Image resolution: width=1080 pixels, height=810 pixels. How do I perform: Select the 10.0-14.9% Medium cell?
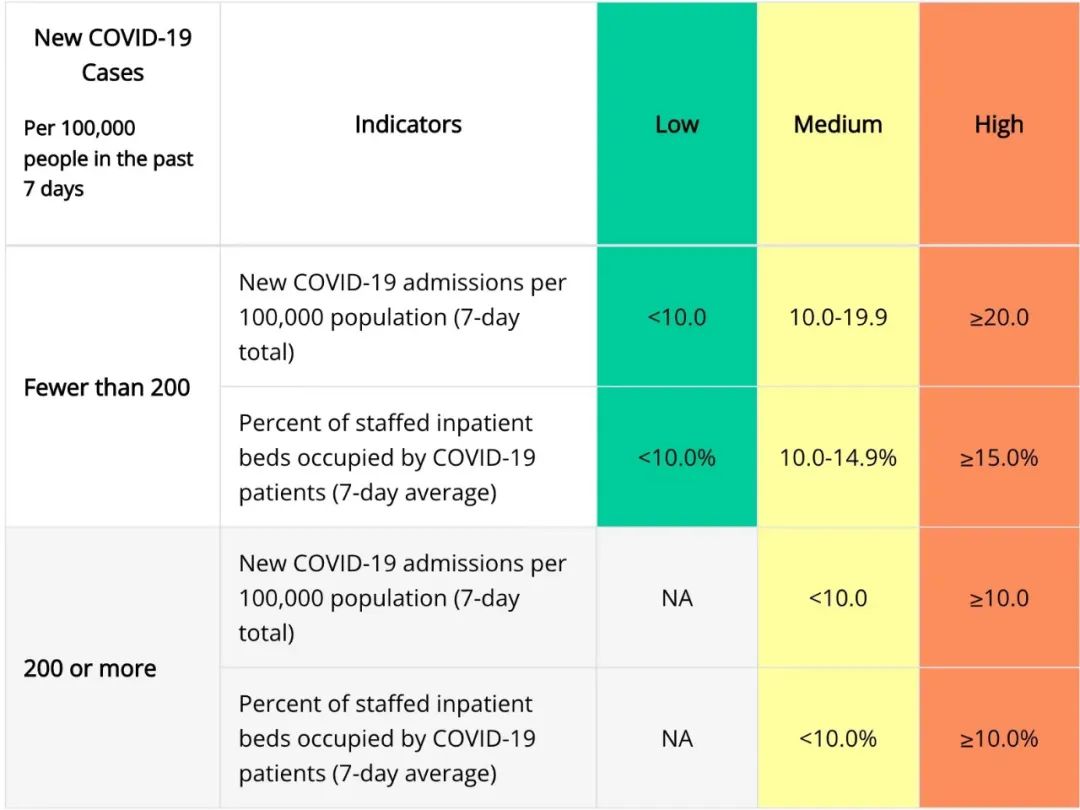[x=838, y=457]
